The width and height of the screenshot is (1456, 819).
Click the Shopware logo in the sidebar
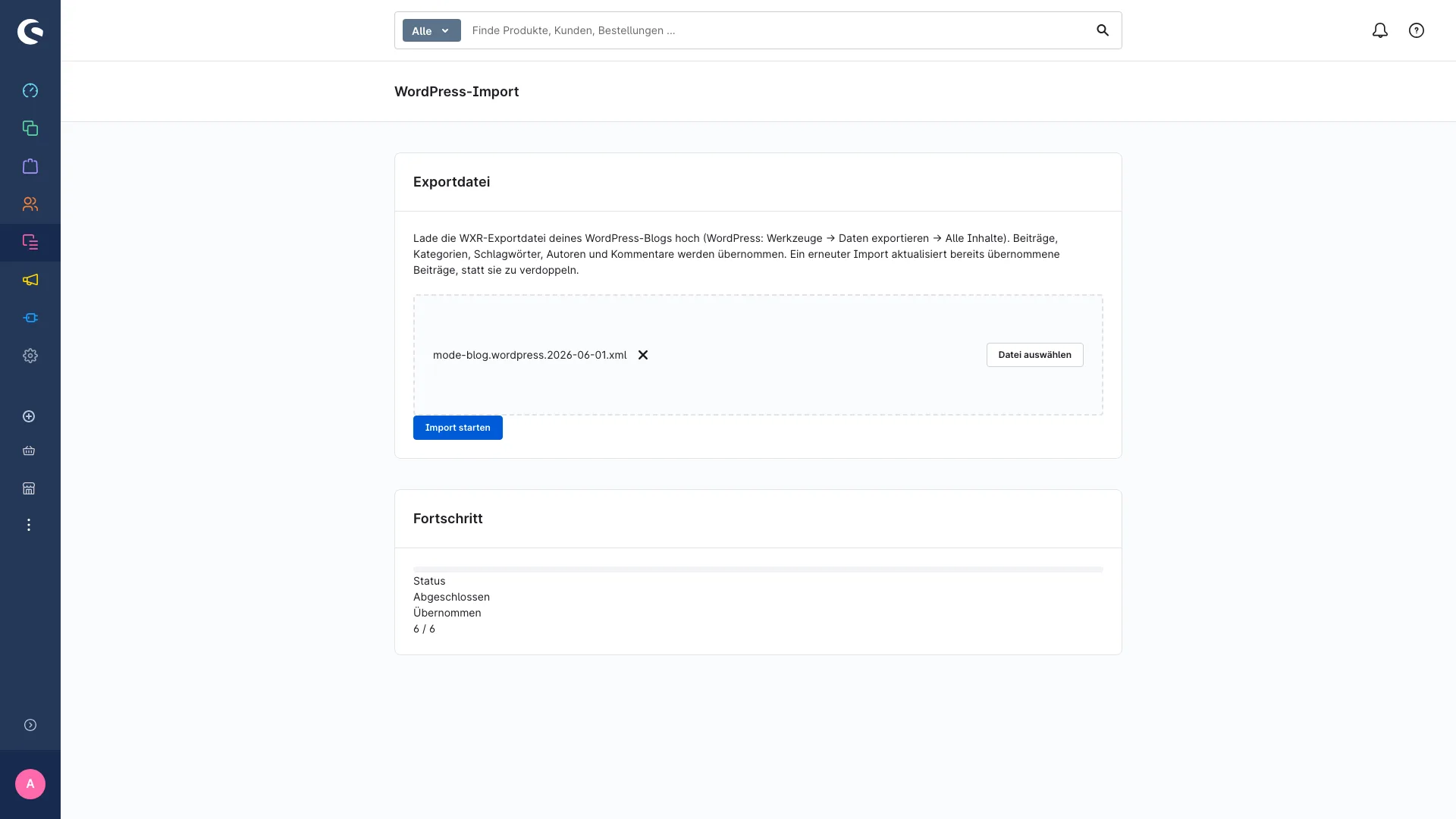[x=30, y=31]
